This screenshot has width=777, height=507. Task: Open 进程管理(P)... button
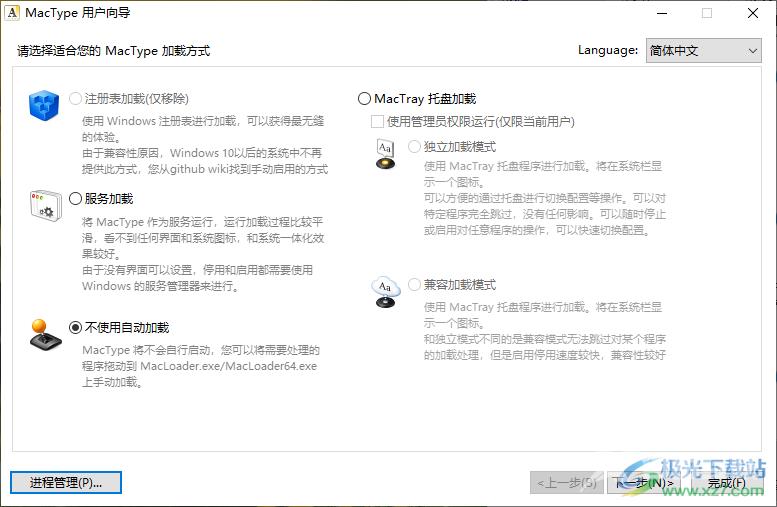66,483
